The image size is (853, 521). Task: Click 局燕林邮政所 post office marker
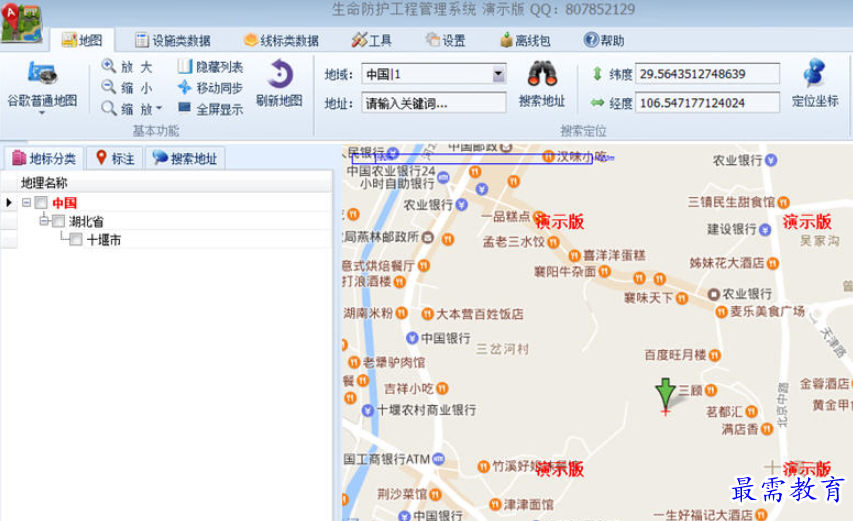coord(428,237)
